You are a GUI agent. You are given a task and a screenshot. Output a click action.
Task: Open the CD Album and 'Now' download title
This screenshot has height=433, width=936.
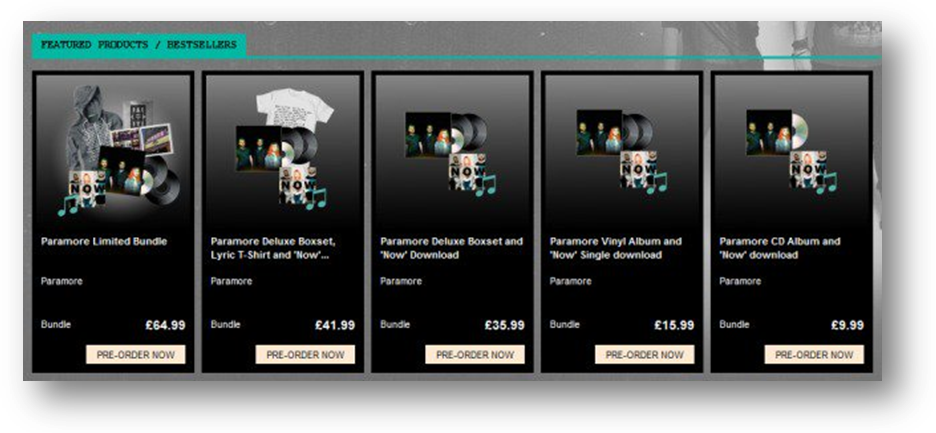780,248
